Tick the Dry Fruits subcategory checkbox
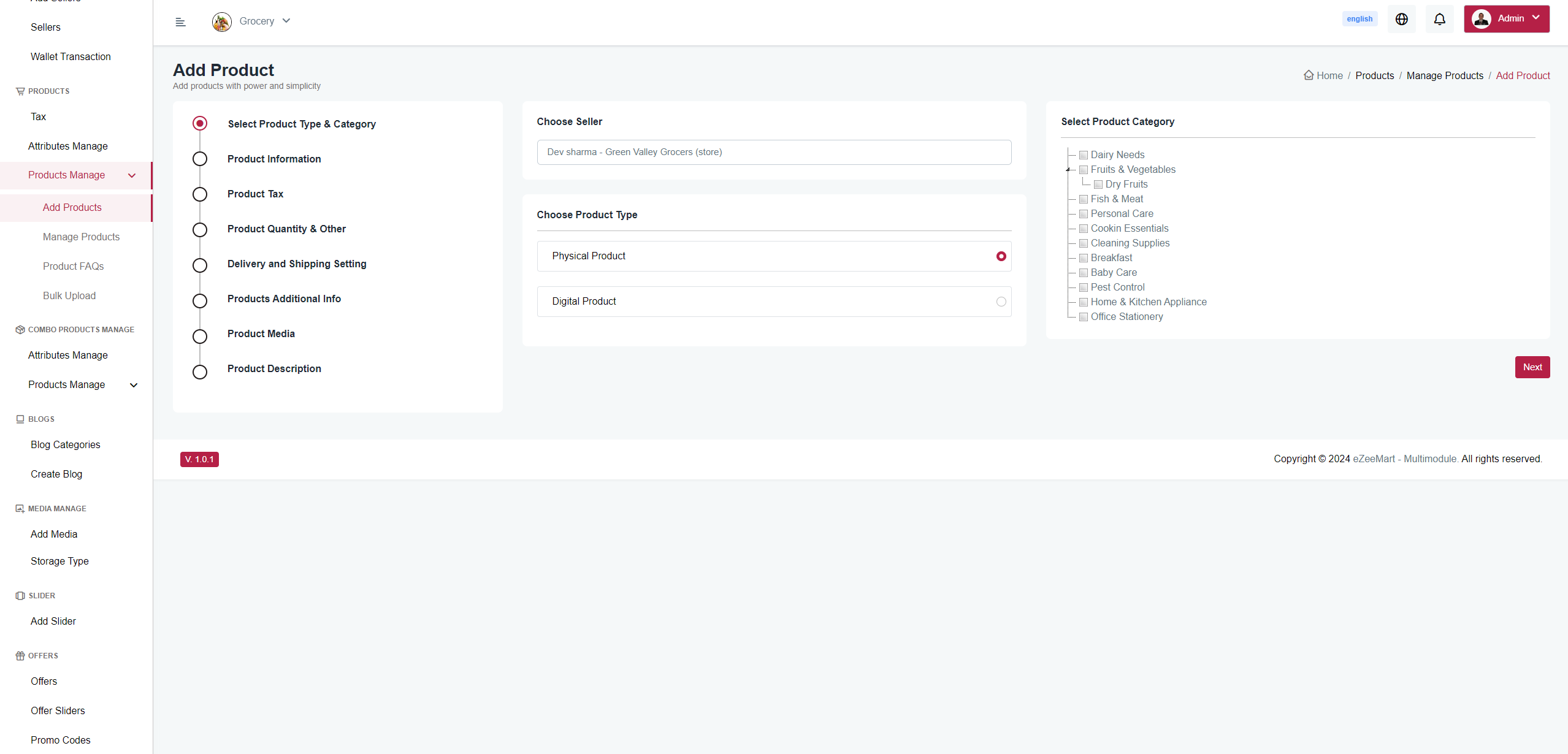The height and width of the screenshot is (754, 1568). coord(1098,185)
